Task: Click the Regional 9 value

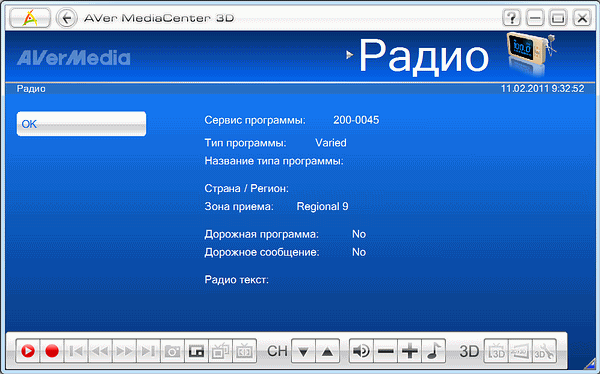Action: [322, 207]
